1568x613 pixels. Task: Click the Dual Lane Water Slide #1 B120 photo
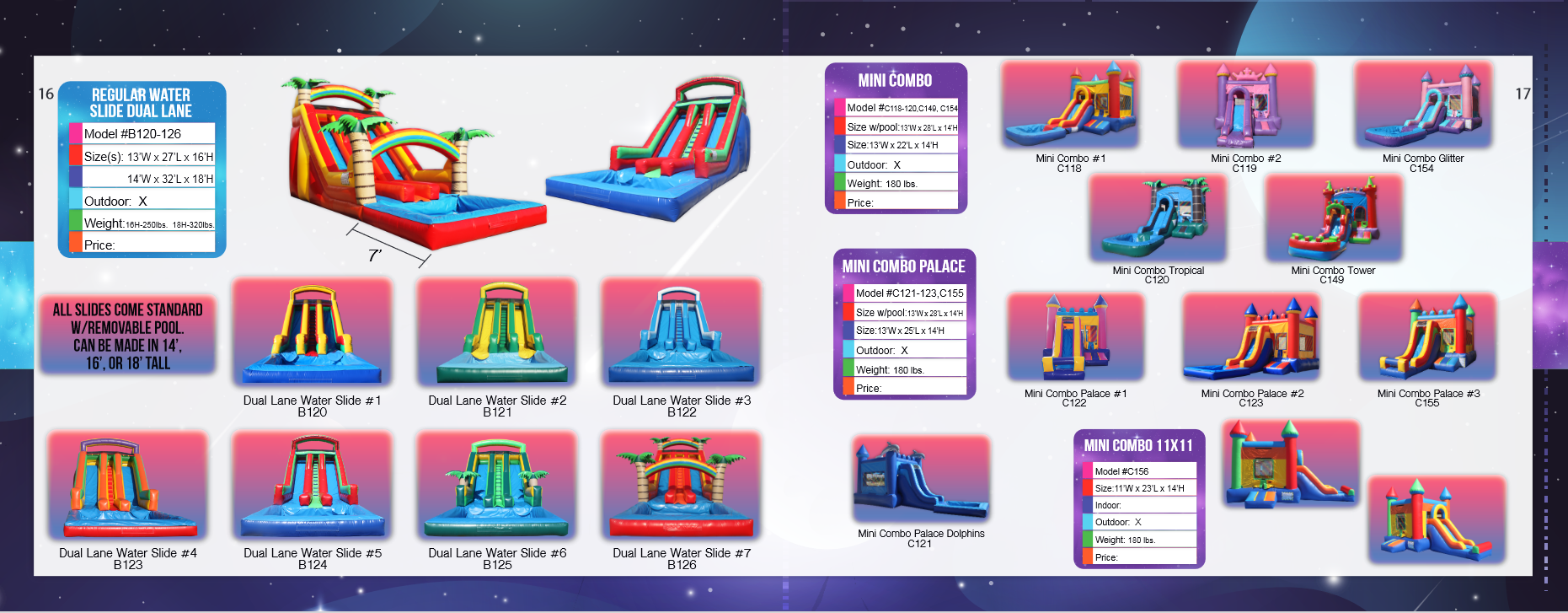tap(313, 332)
